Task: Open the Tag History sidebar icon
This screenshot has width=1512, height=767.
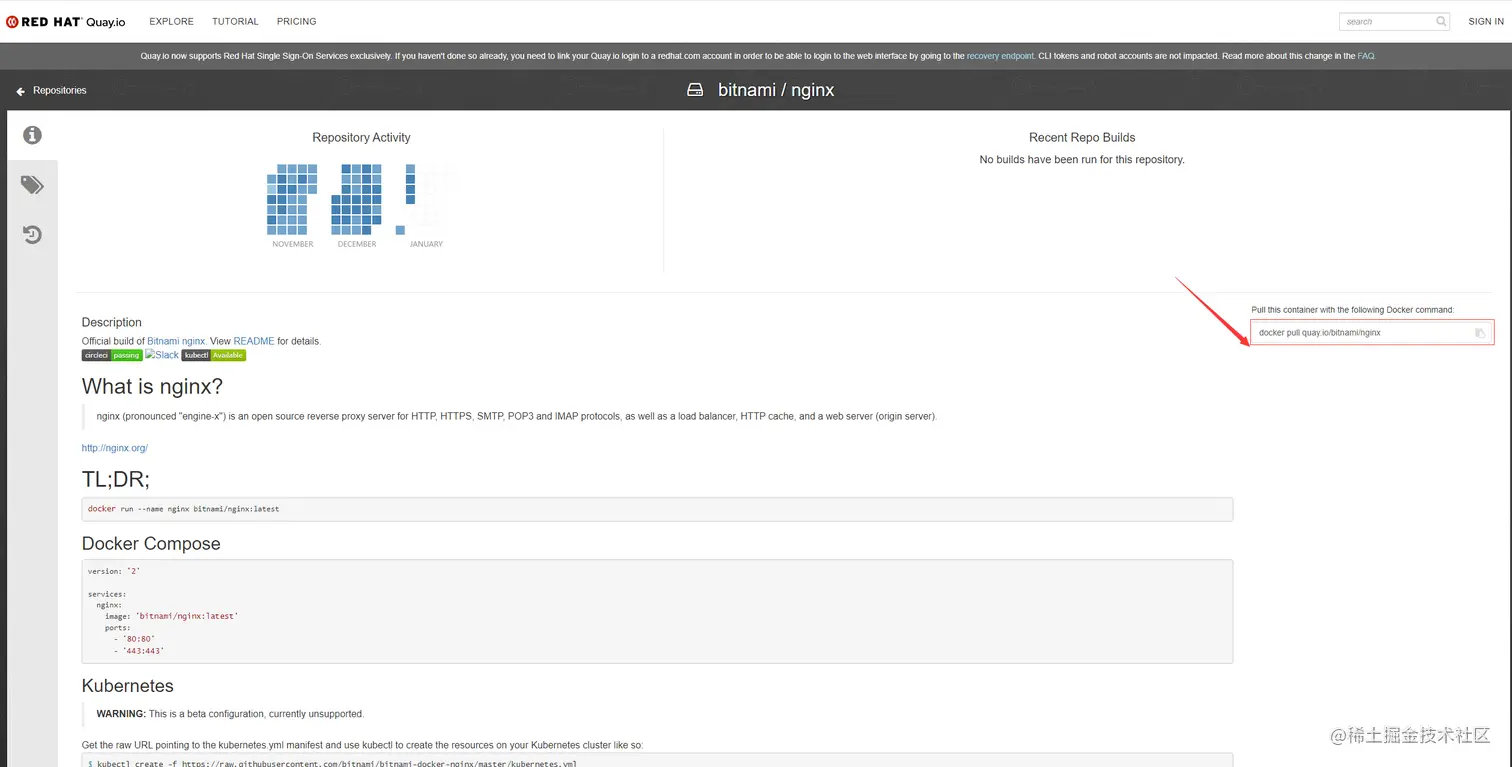Action: [32, 235]
